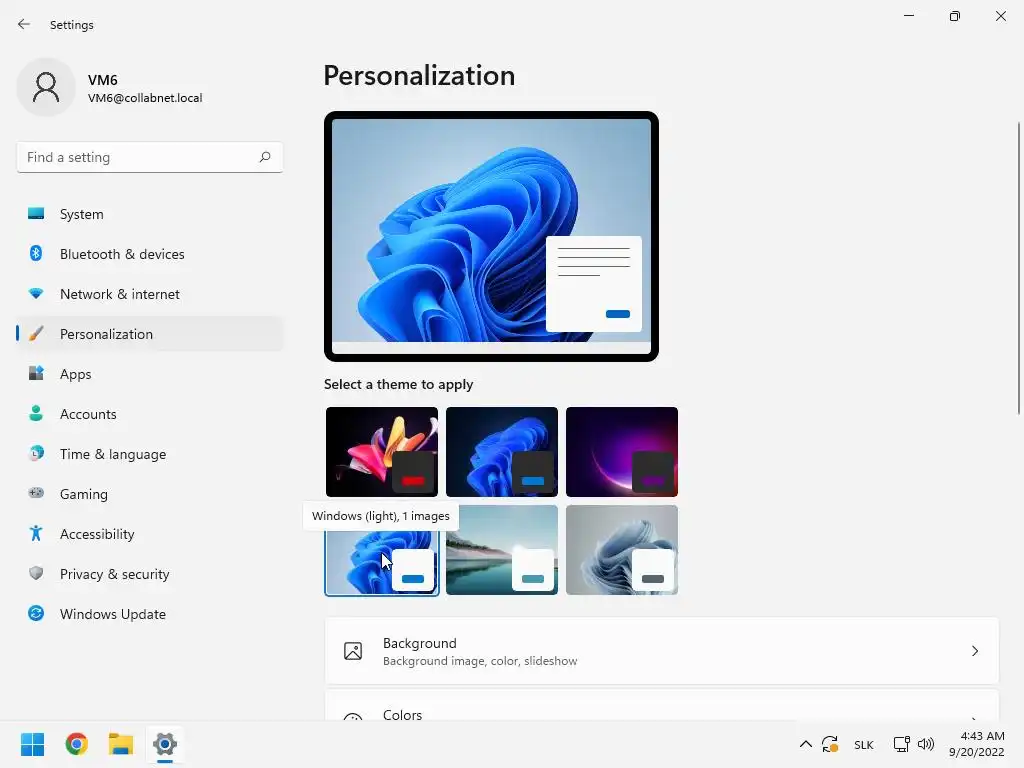Open System settings page
Screen dimensions: 1024x768
(150, 214)
